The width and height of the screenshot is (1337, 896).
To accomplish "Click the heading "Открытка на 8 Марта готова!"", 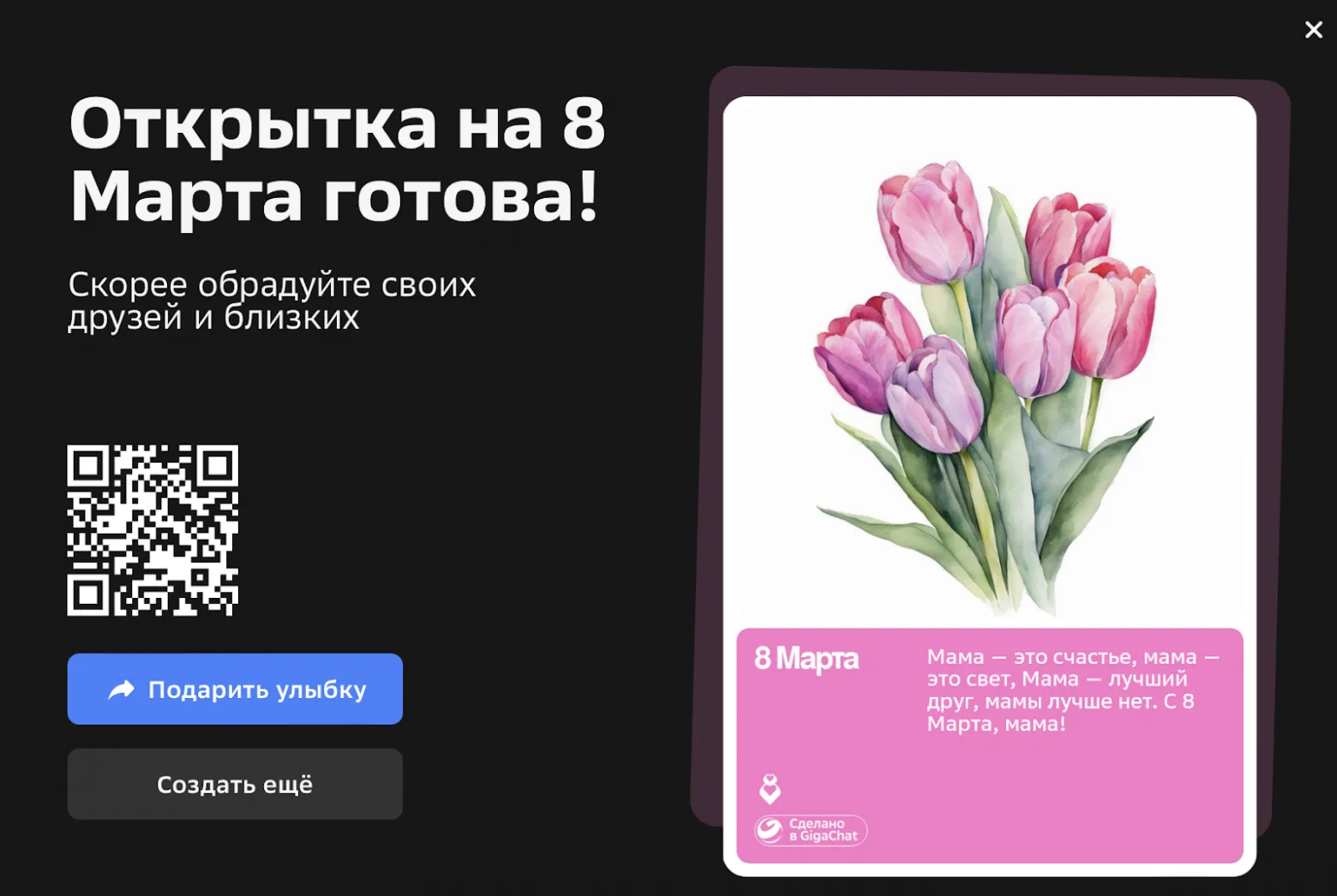I will (x=338, y=160).
